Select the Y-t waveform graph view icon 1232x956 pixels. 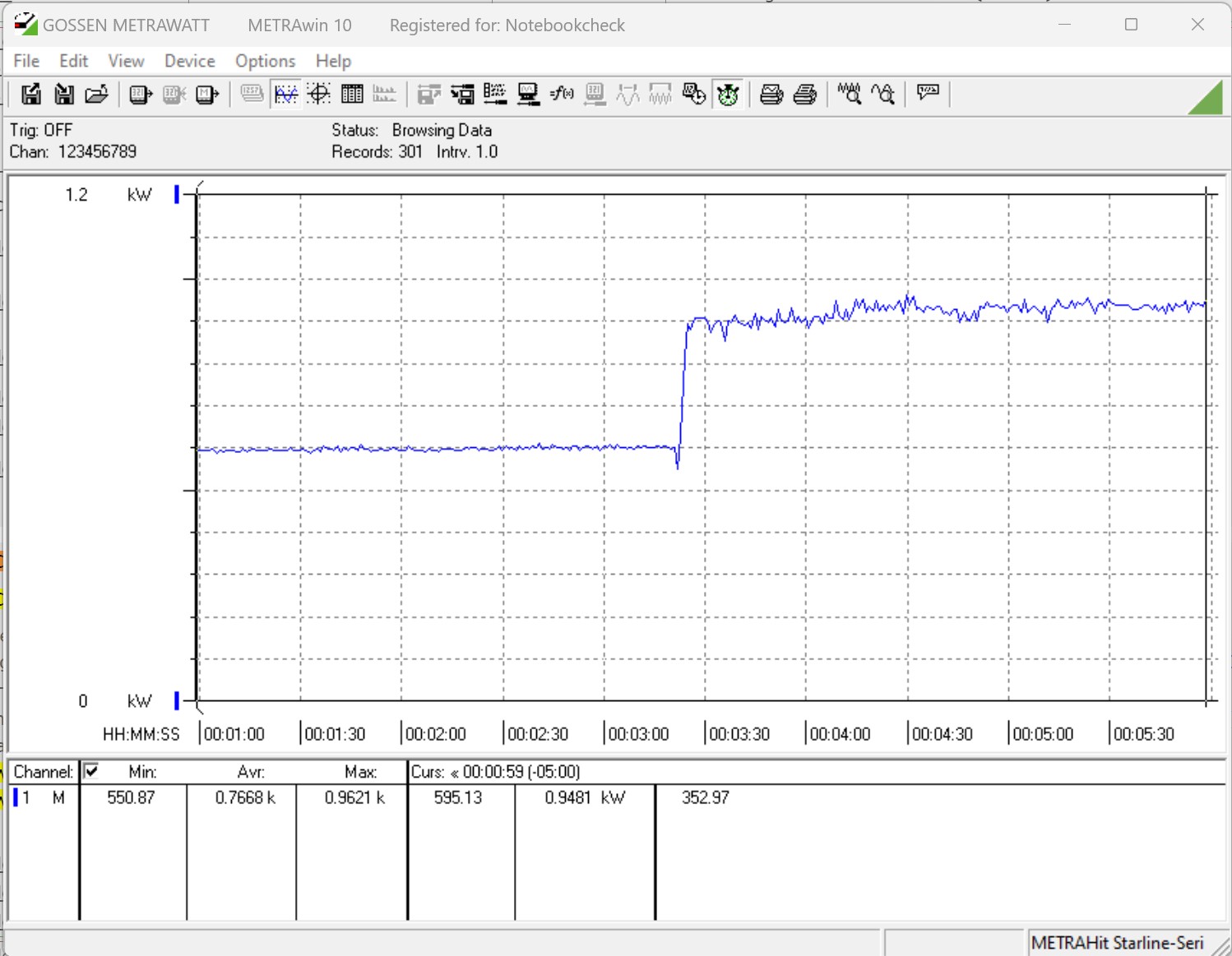click(x=285, y=95)
